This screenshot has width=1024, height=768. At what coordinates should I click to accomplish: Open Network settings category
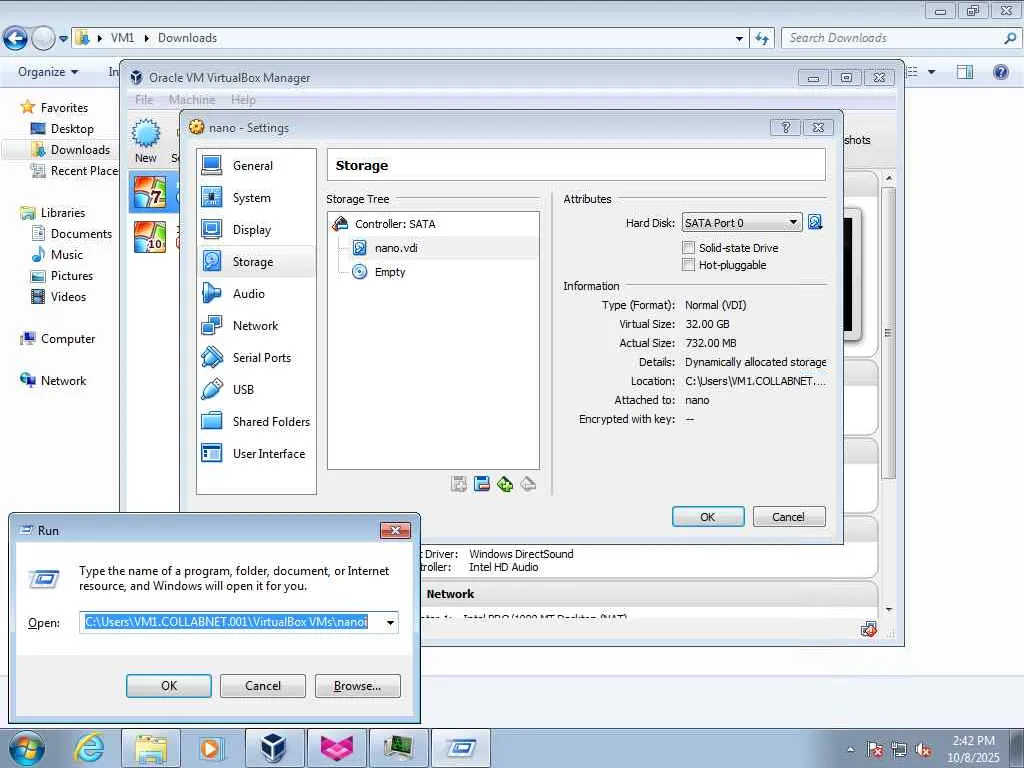pyautogui.click(x=255, y=326)
